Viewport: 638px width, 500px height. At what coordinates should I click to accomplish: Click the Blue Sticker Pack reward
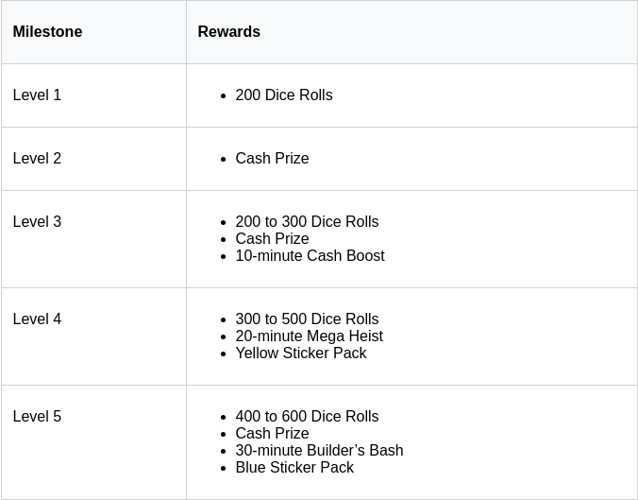[295, 467]
